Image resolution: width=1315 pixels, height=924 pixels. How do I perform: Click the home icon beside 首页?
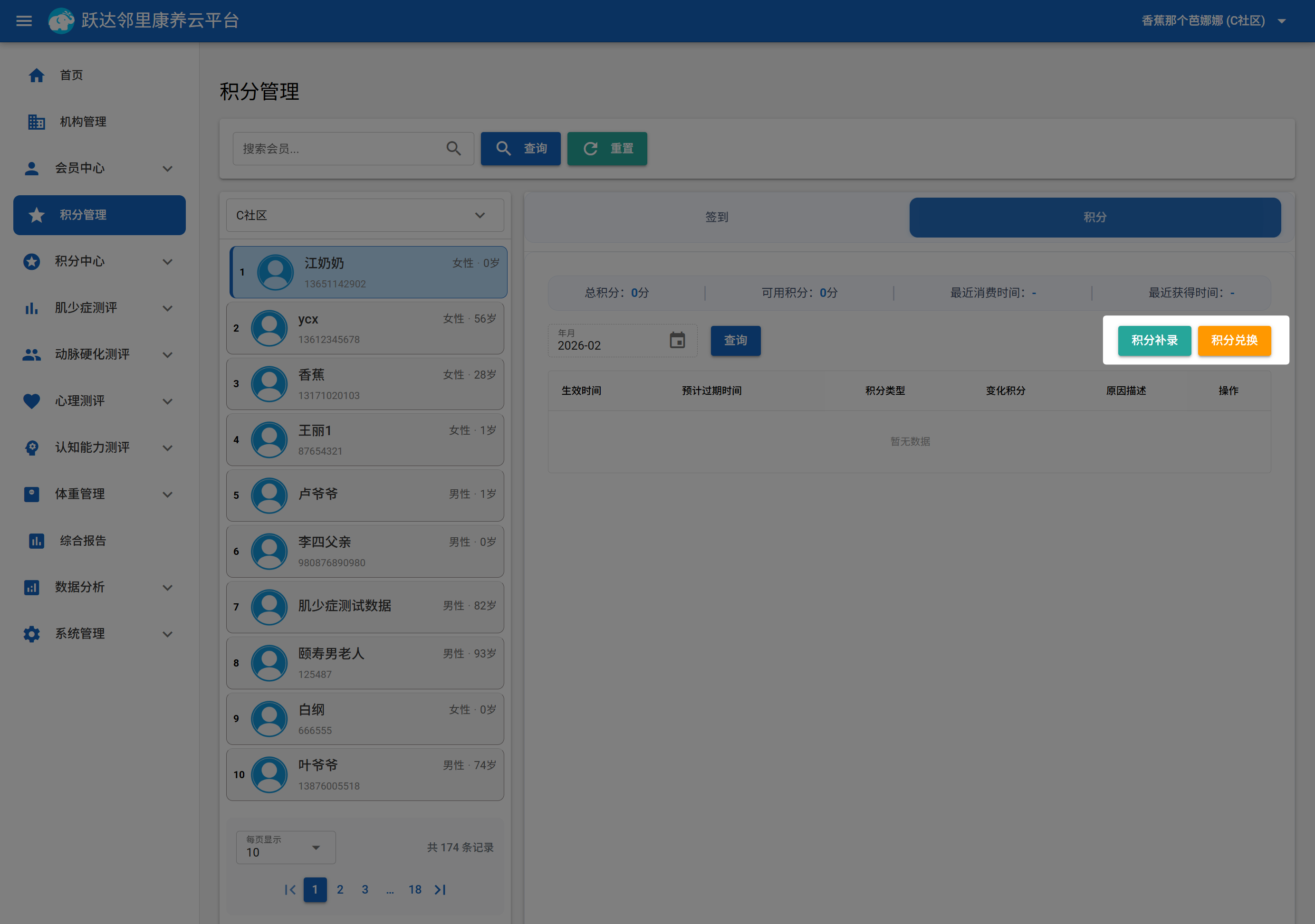tap(37, 75)
